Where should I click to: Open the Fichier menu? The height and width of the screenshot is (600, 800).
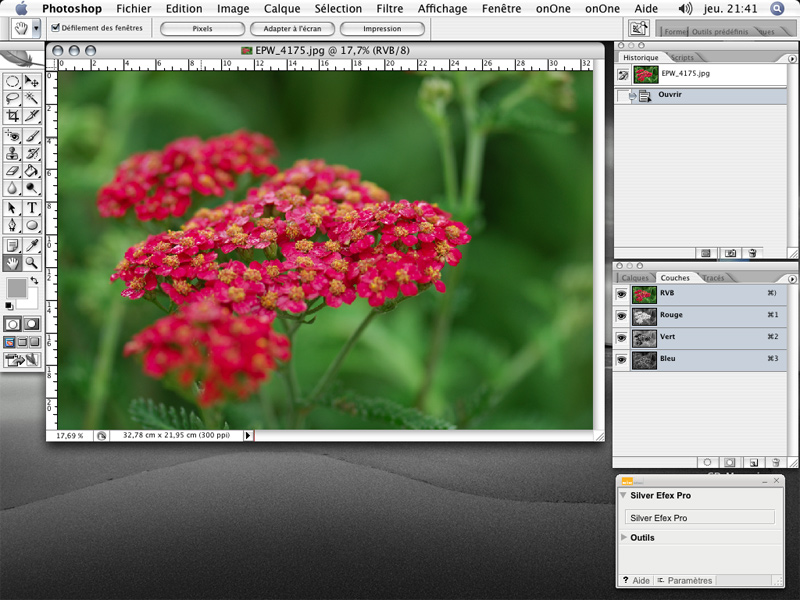pos(134,9)
